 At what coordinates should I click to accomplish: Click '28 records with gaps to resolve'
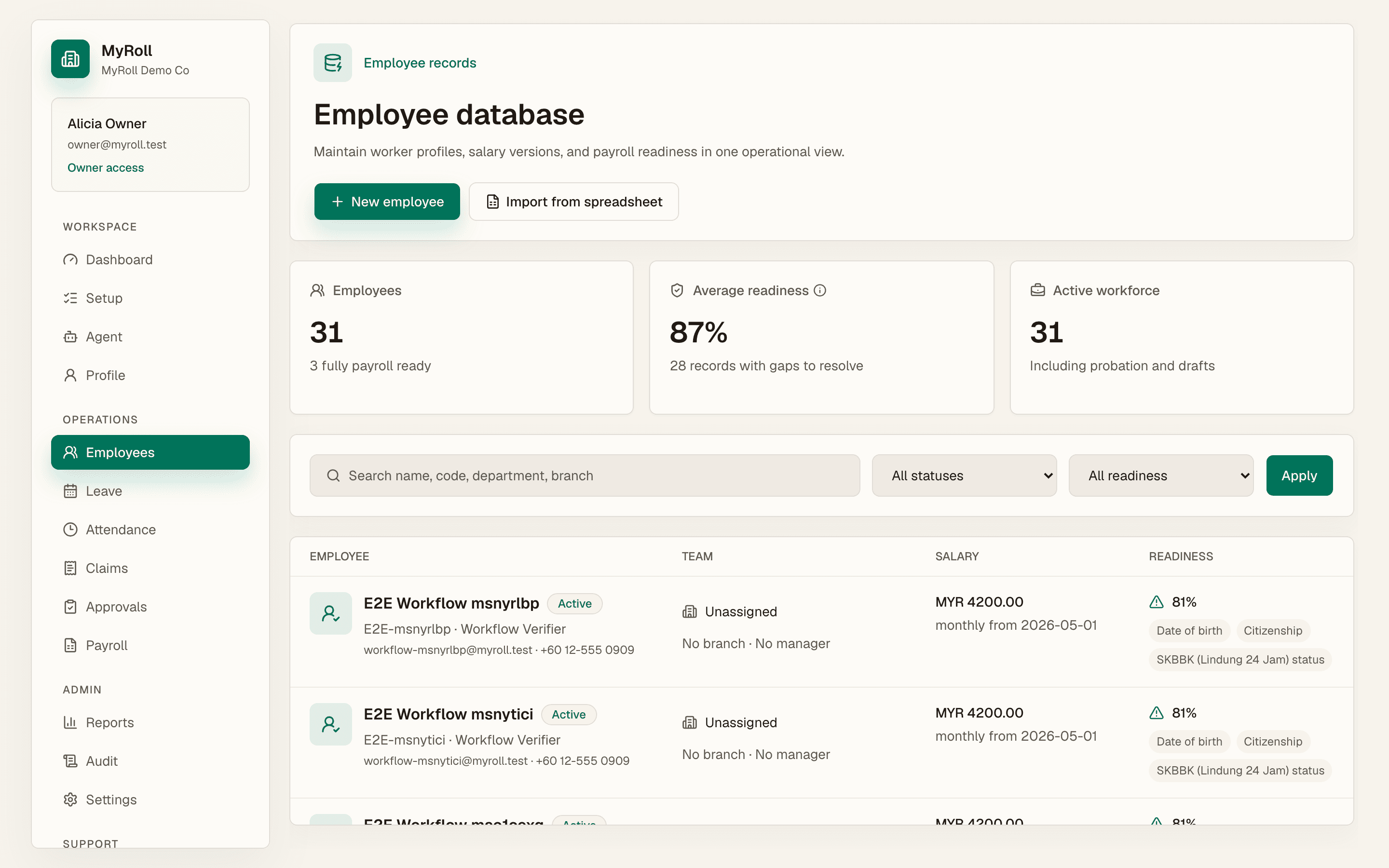[x=766, y=366]
